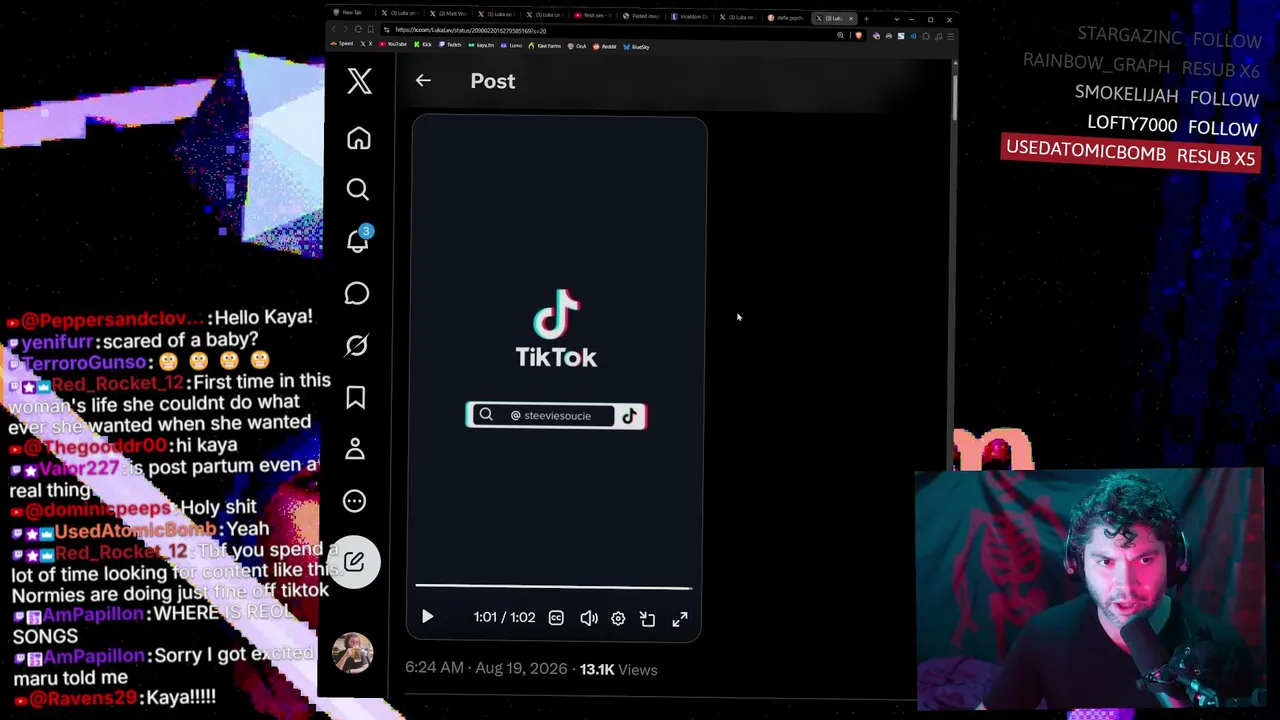Screen dimensions: 1280x720
Task: Open the browser hamburger menu
Action: [949, 37]
